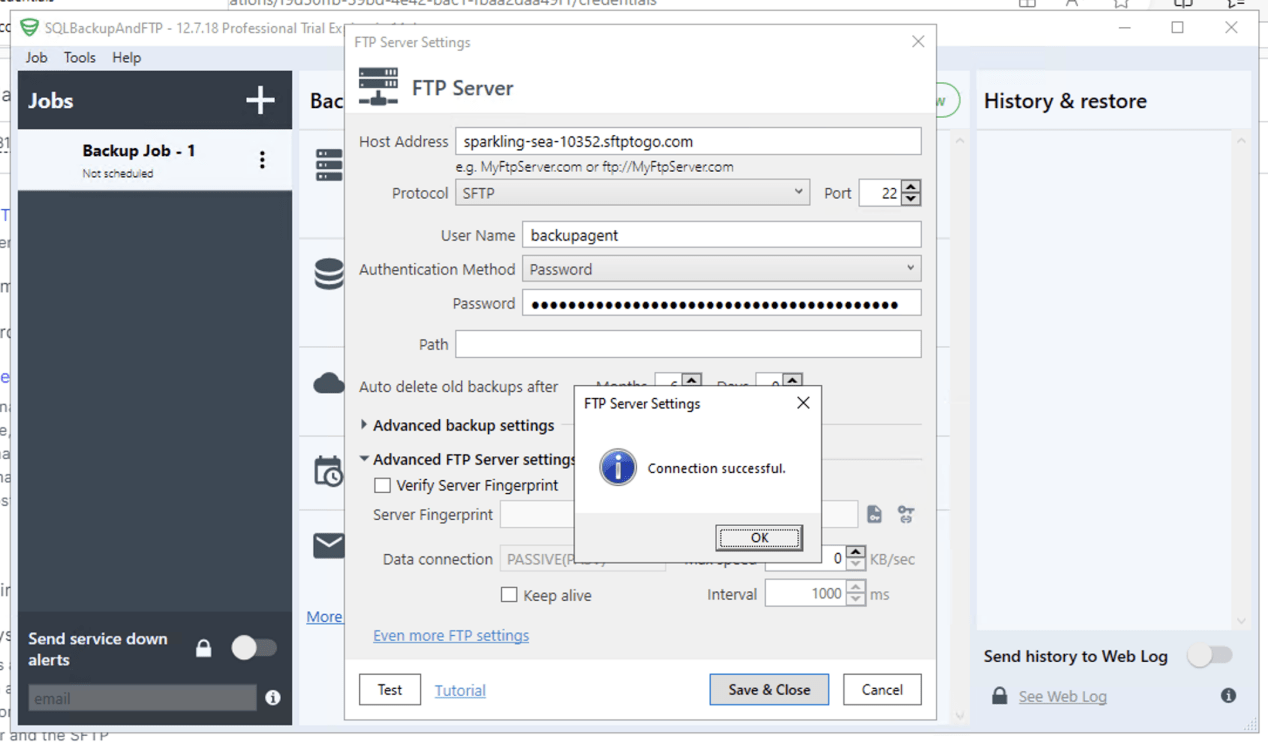Increase the Port value with the up stepper
1268x743 pixels.
click(909, 186)
